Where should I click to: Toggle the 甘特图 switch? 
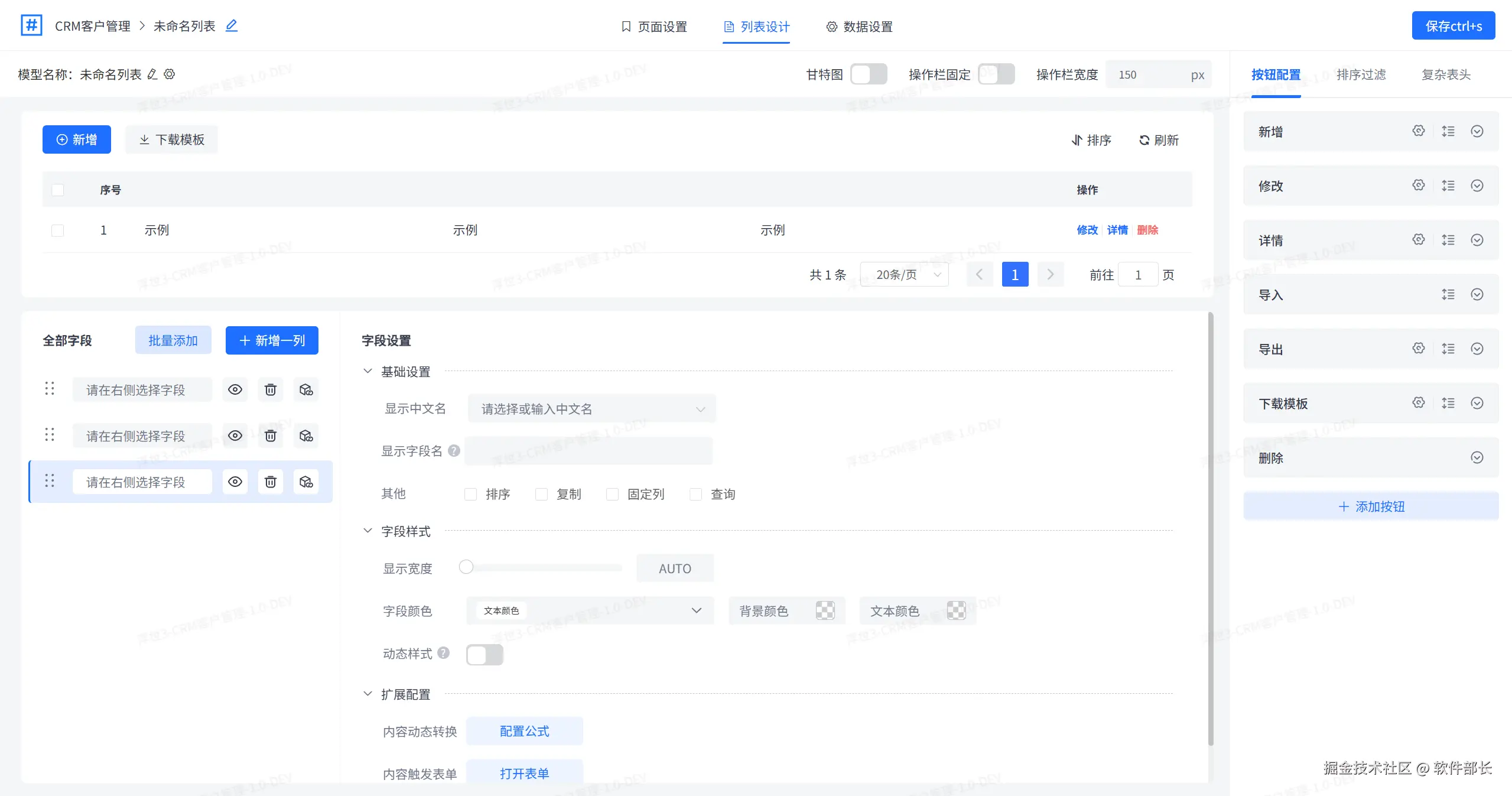tap(869, 74)
